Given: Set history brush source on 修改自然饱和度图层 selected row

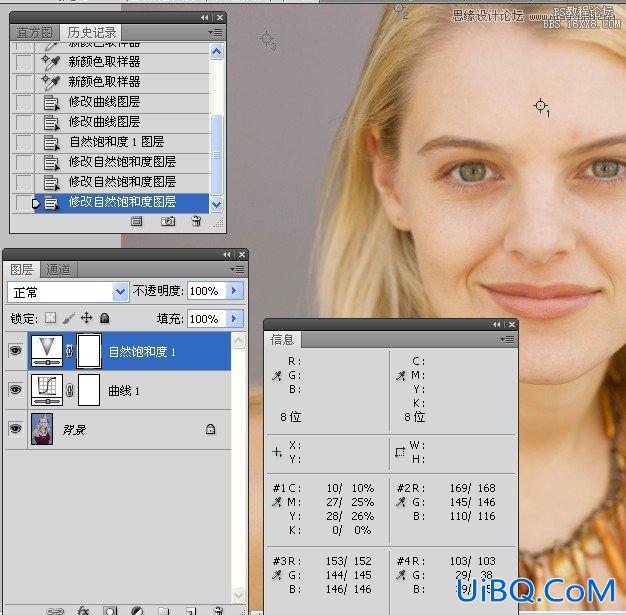Looking at the screenshot, I should pyautogui.click(x=23, y=203).
